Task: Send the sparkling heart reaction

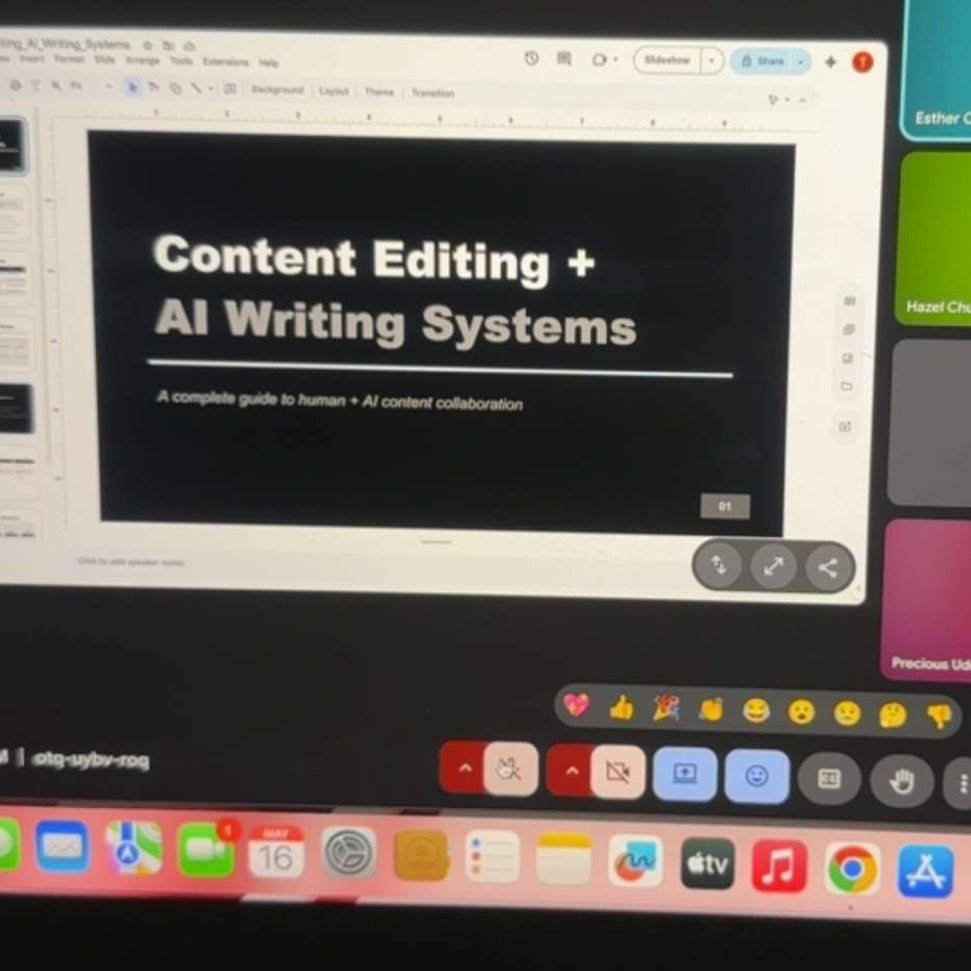Action: tap(577, 705)
